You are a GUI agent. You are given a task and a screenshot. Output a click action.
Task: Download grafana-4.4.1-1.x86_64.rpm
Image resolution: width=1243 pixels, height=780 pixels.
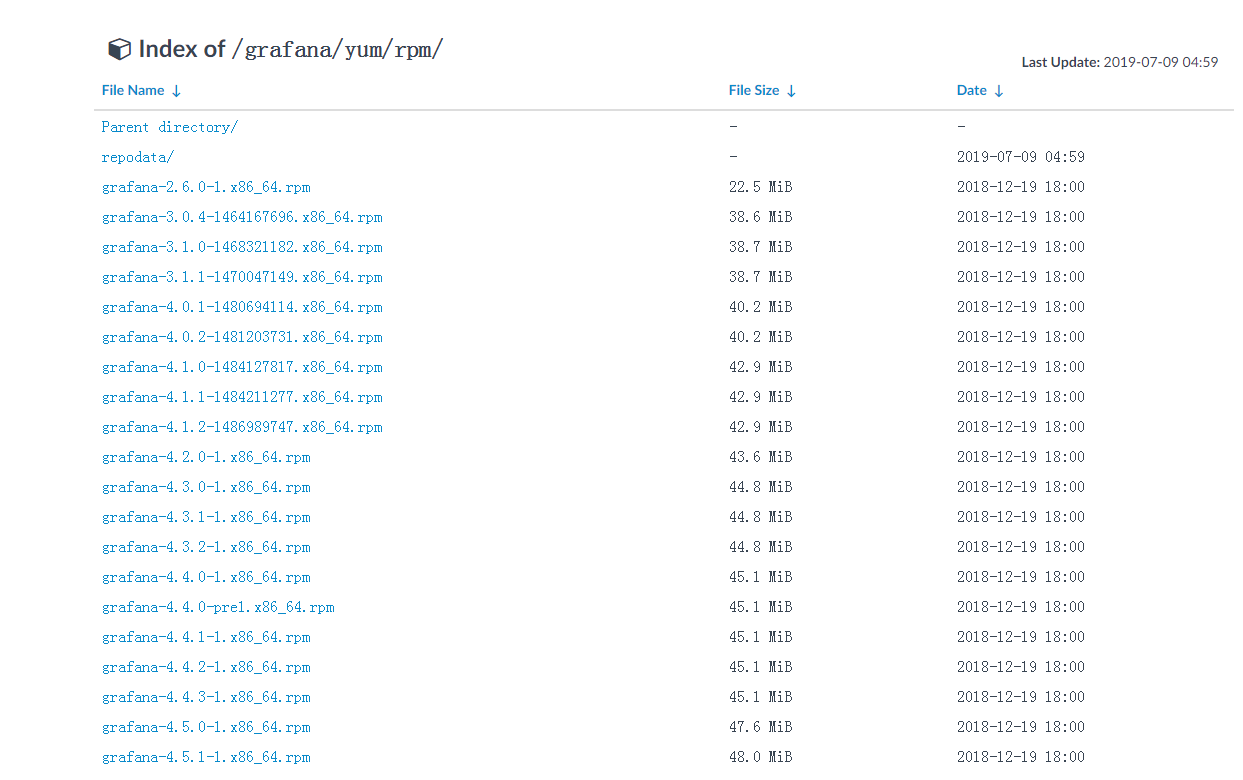(206, 637)
